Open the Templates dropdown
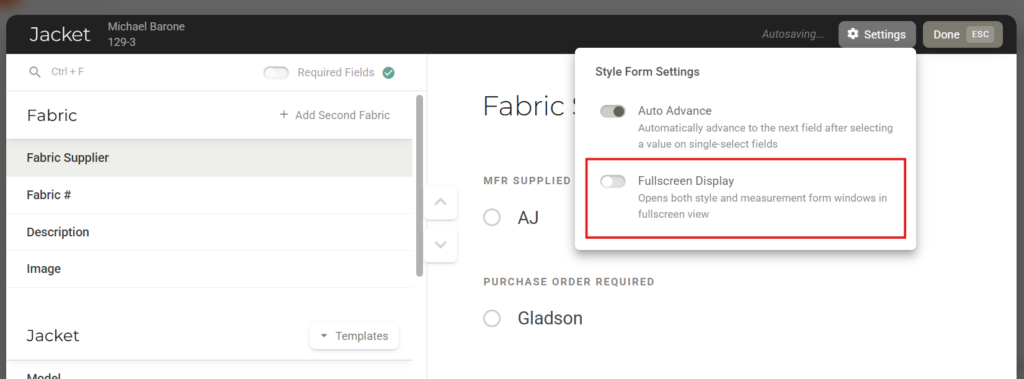Screen dimensions: 1024x379 click(x=354, y=336)
